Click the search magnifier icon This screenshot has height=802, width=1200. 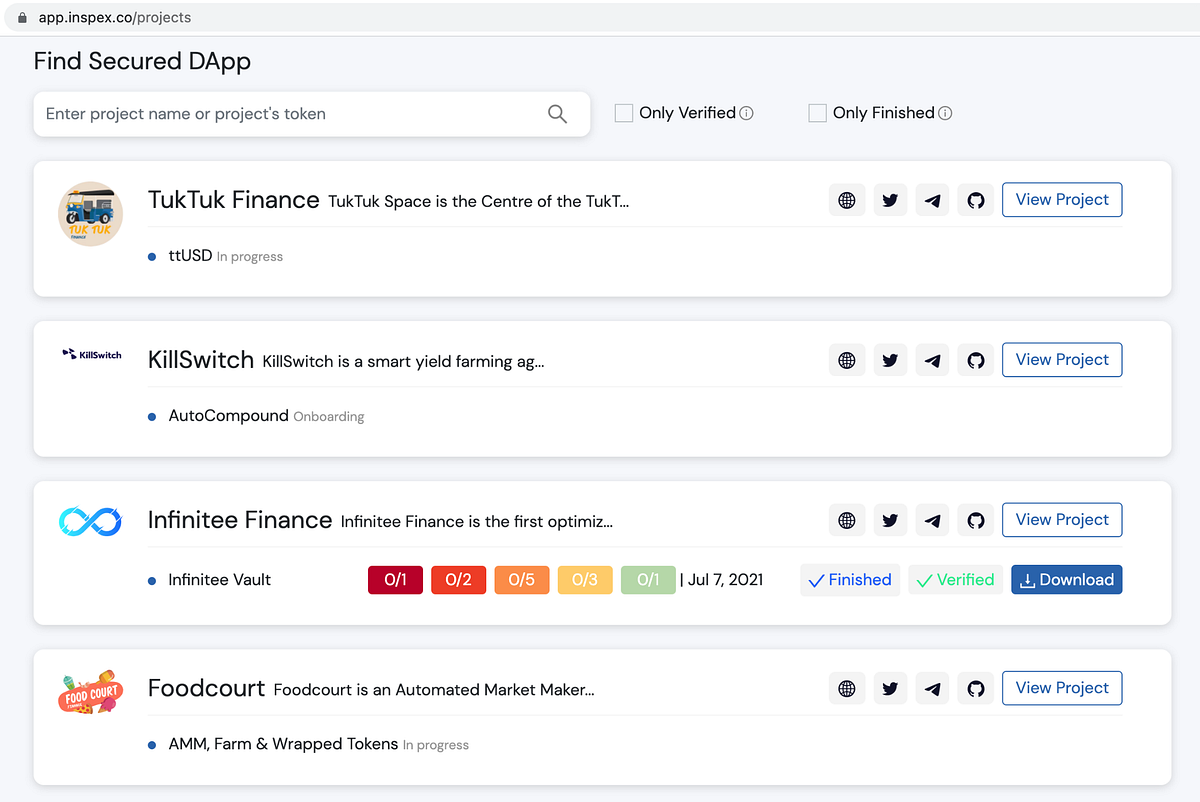click(557, 113)
